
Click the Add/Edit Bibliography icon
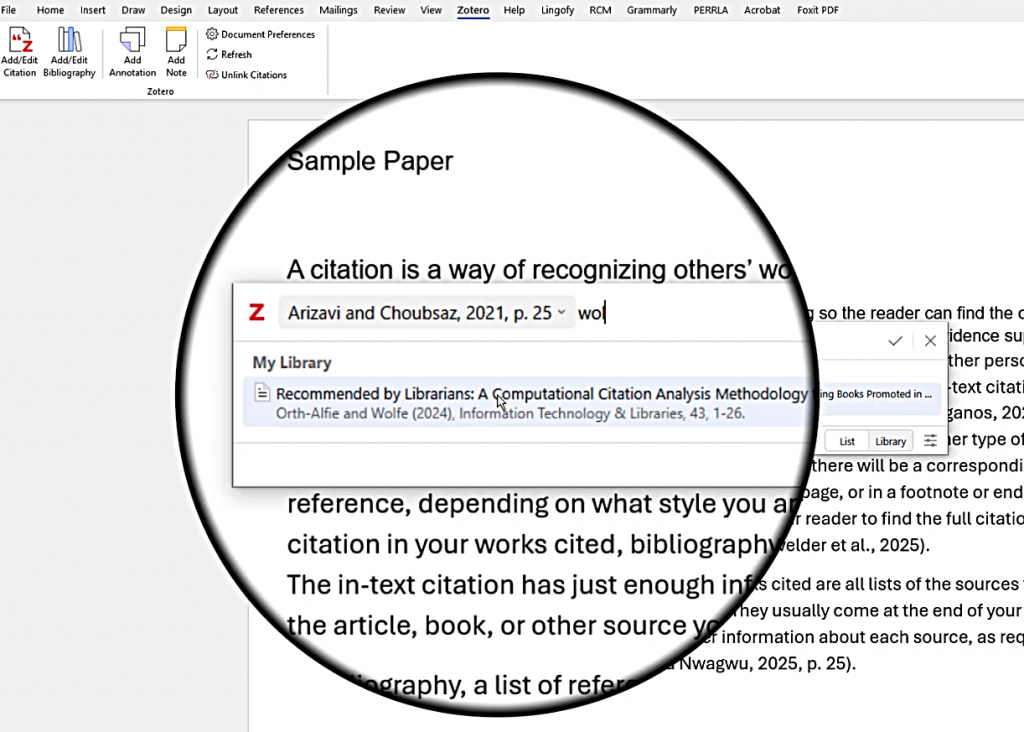tap(69, 41)
